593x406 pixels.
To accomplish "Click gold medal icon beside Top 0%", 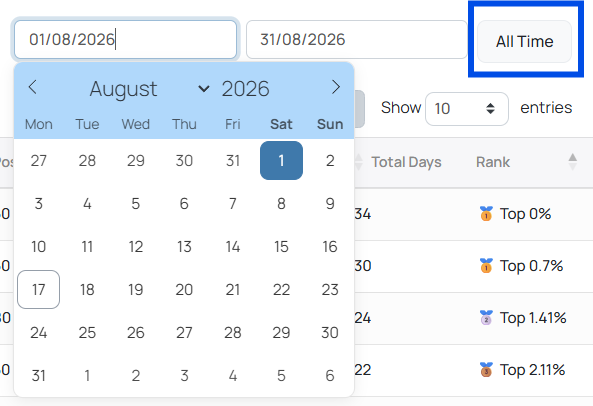I will point(486,214).
